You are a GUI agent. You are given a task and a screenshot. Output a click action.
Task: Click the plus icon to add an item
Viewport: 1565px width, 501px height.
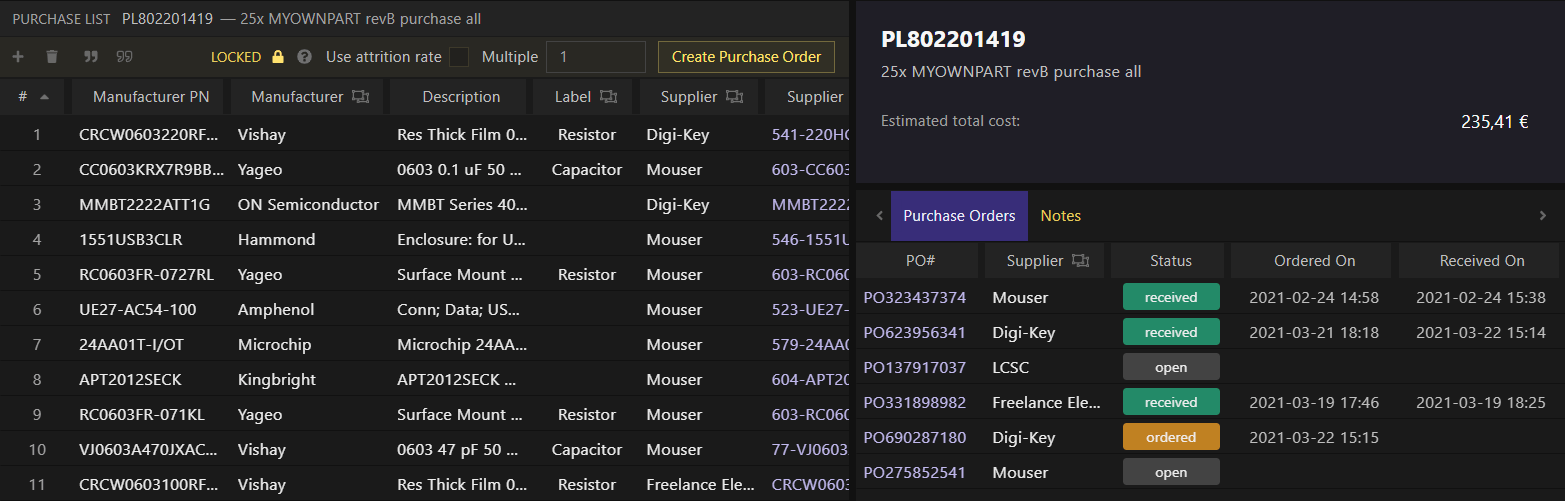18,57
